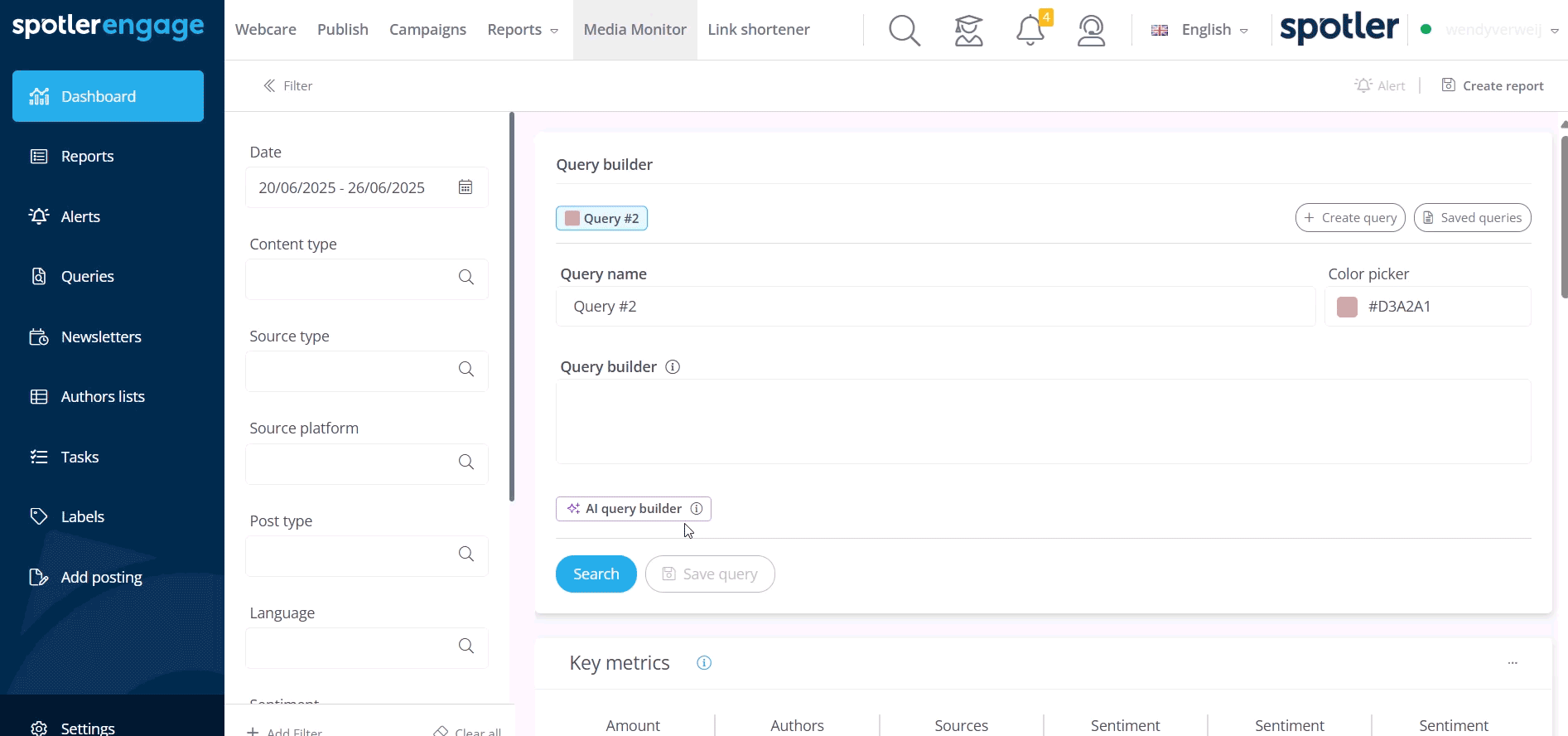1568x736 pixels.
Task: Click the Date range field
Action: tap(367, 187)
